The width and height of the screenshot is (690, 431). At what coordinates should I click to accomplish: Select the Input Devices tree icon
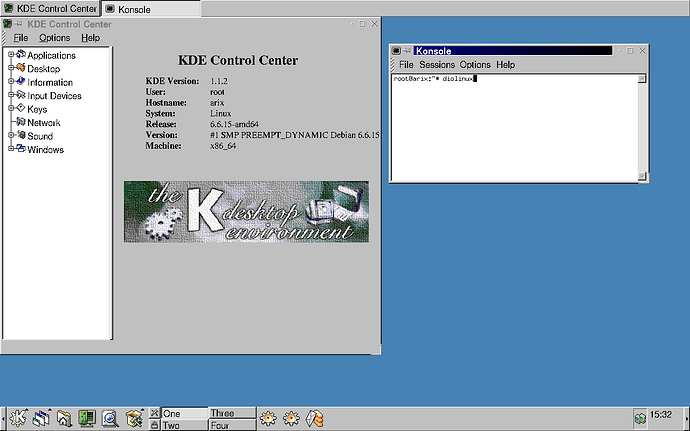[21, 94]
